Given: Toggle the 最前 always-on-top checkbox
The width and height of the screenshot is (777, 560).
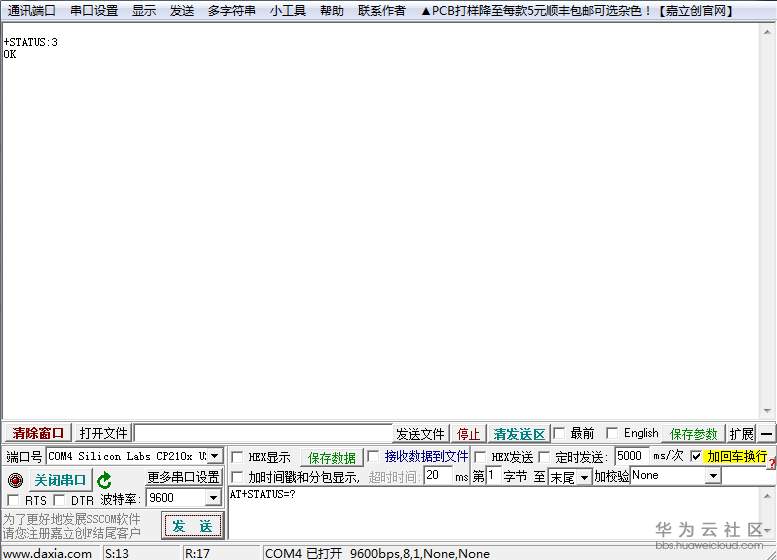Looking at the screenshot, I should tap(558, 434).
